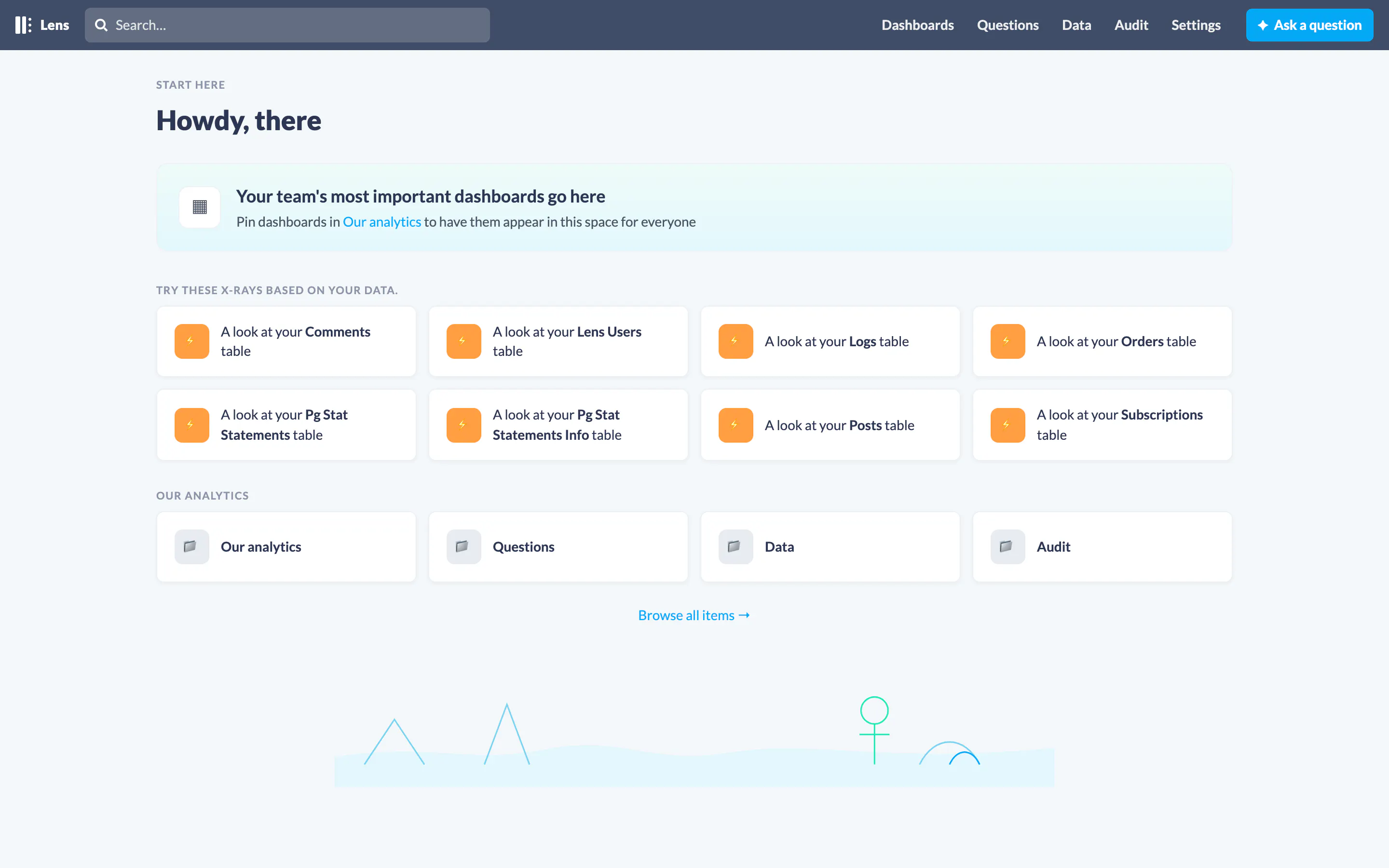The width and height of the screenshot is (1389, 868).
Task: Click the dashboard grid icon in banner
Action: 200,207
